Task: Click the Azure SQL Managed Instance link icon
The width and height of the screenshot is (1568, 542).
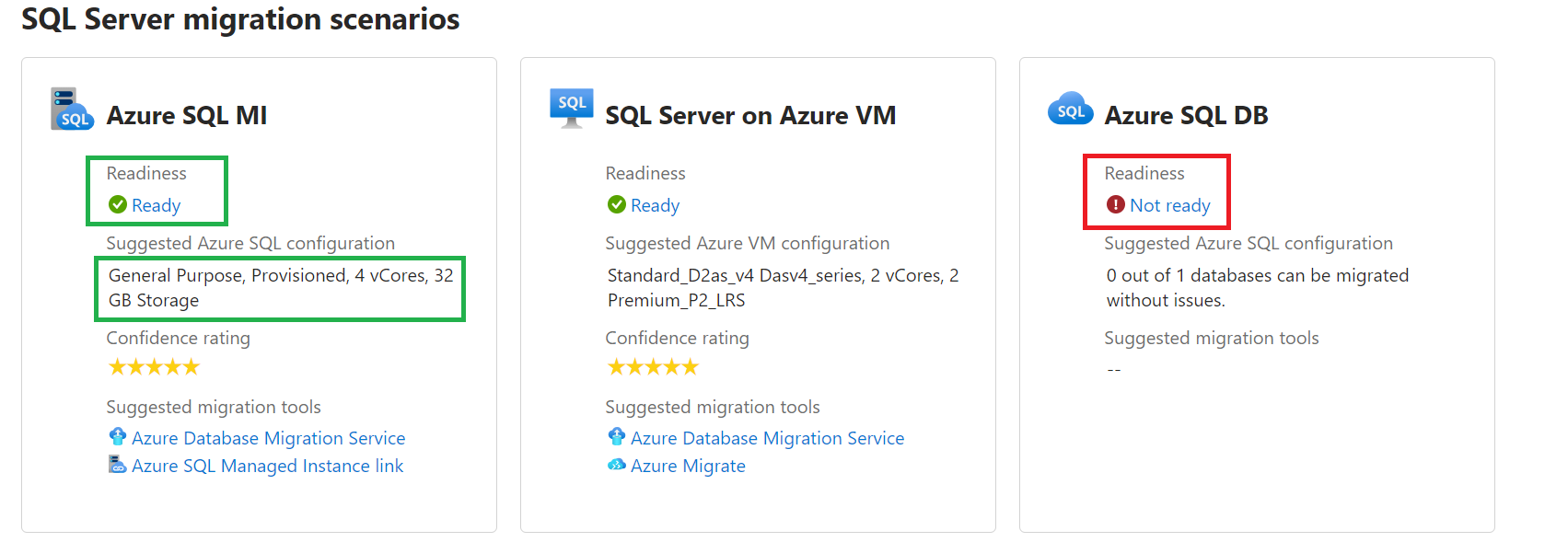Action: pos(118,465)
